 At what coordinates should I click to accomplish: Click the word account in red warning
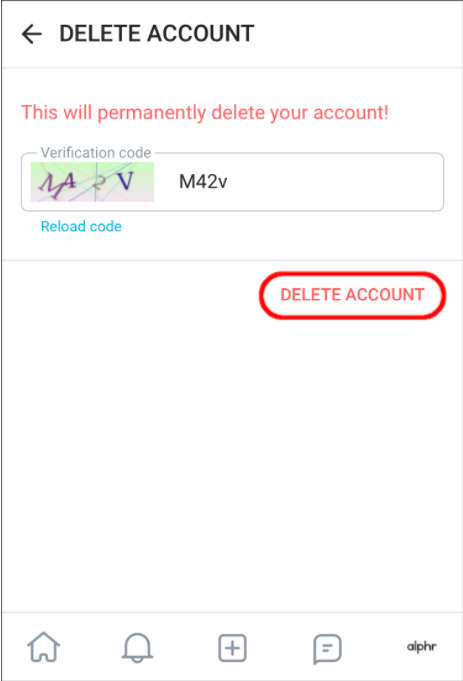tap(351, 113)
